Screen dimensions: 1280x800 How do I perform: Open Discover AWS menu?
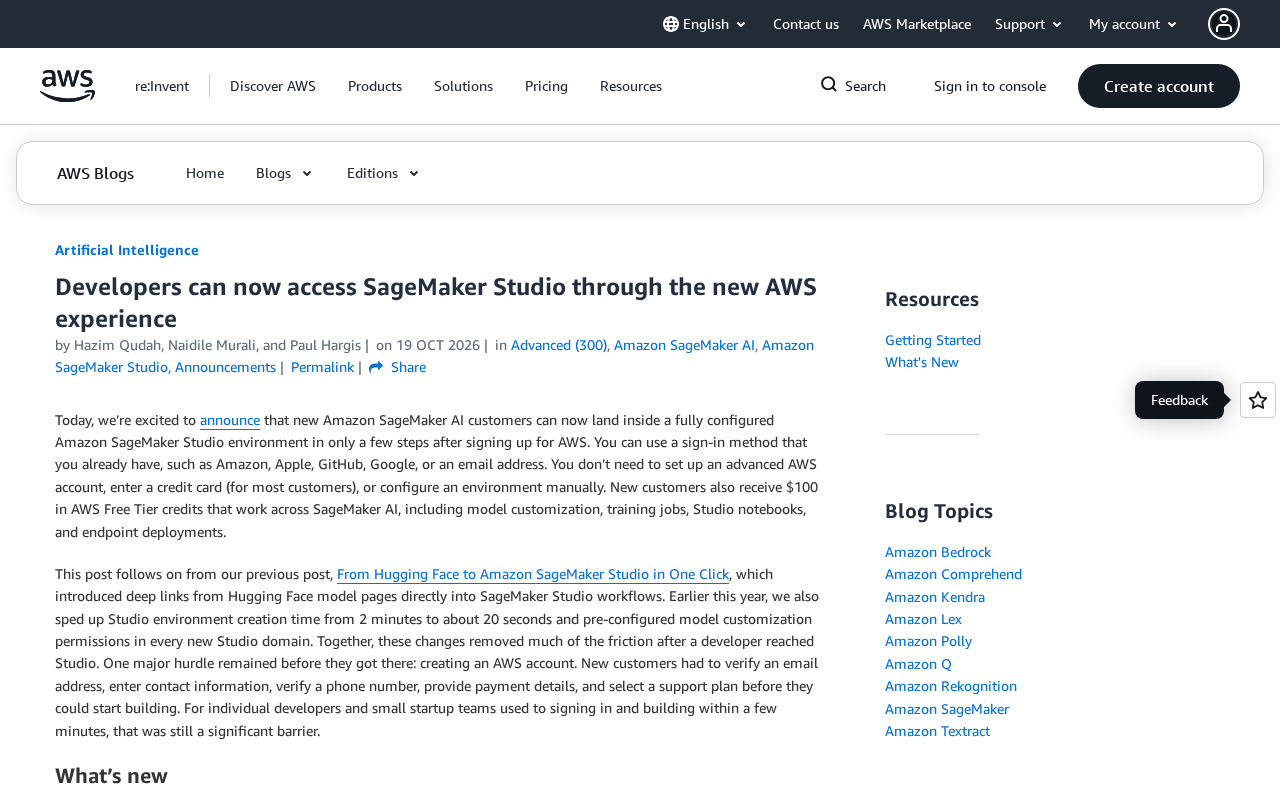(x=273, y=86)
